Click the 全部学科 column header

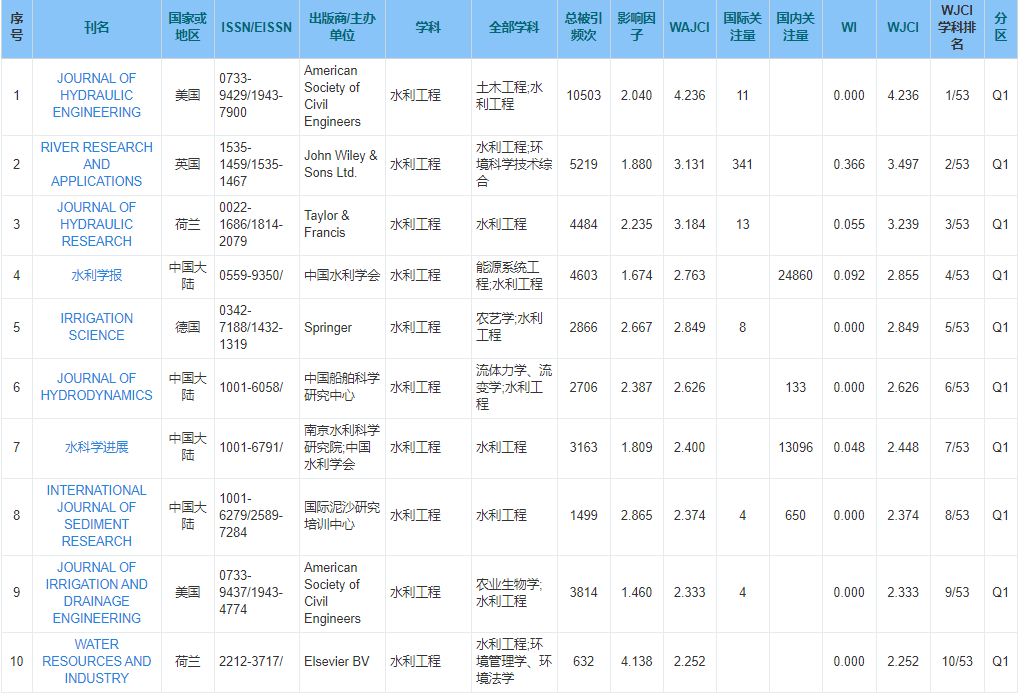[x=514, y=27]
